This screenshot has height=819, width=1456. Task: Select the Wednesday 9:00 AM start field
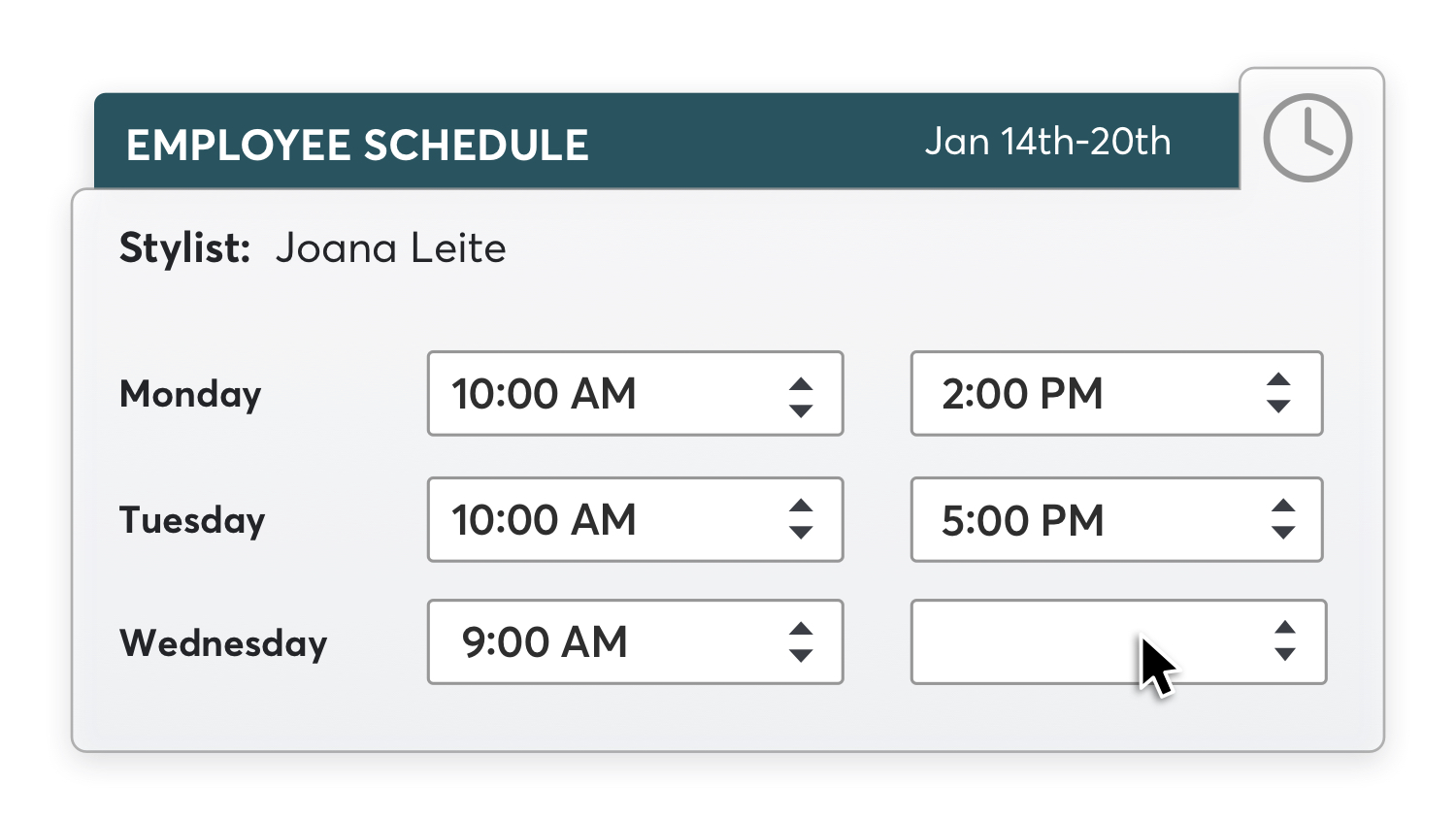pos(602,642)
